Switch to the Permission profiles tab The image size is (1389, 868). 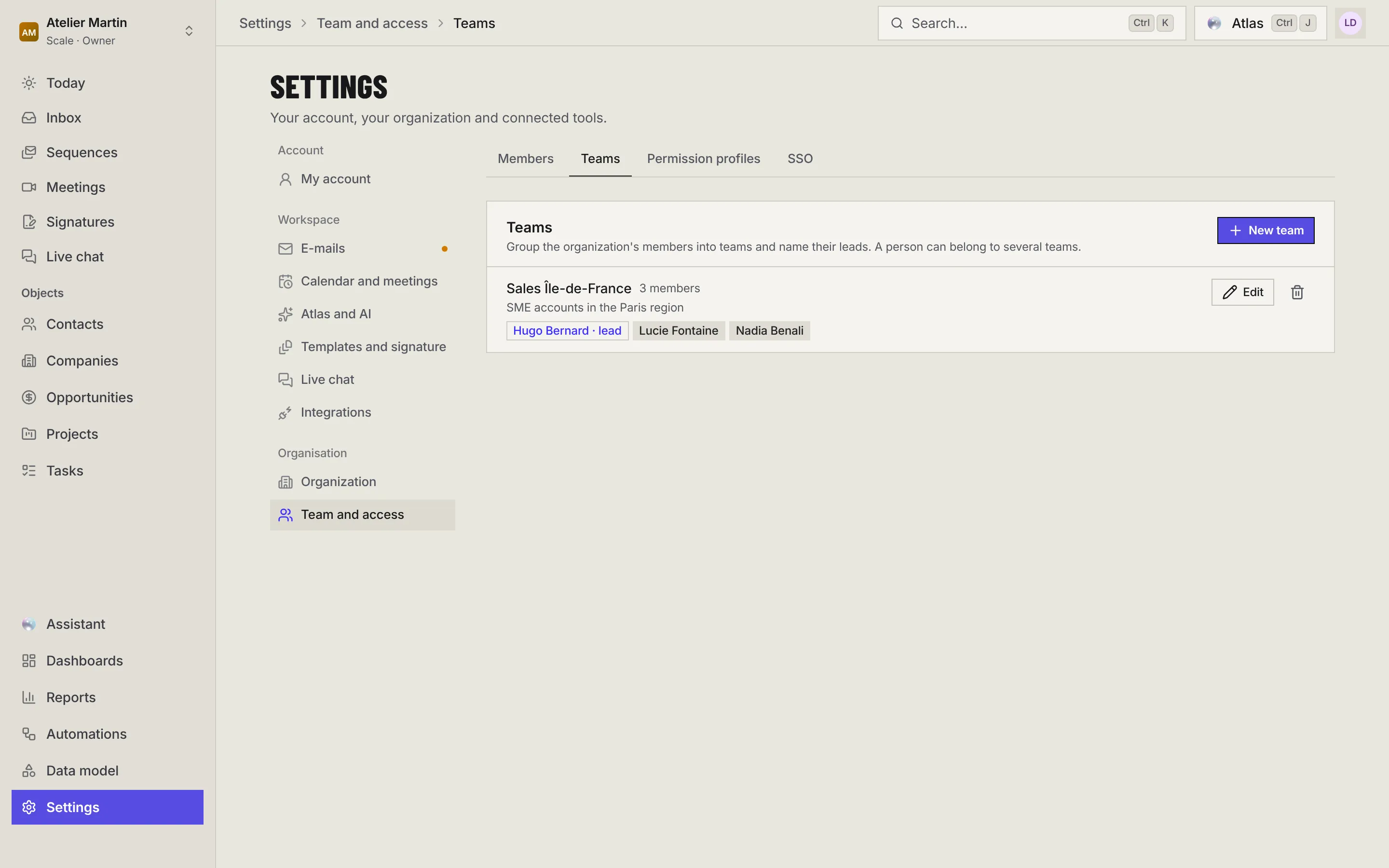pyautogui.click(x=703, y=159)
